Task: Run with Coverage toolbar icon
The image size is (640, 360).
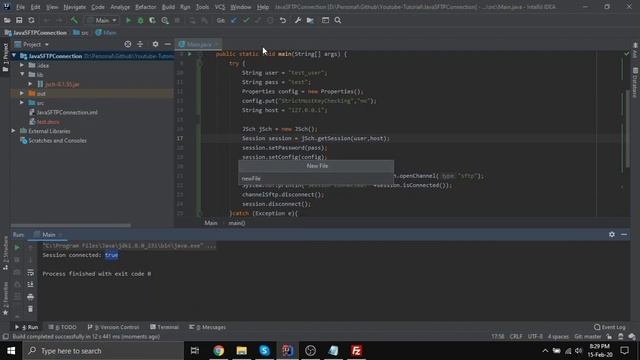Action: pyautogui.click(x=153, y=20)
